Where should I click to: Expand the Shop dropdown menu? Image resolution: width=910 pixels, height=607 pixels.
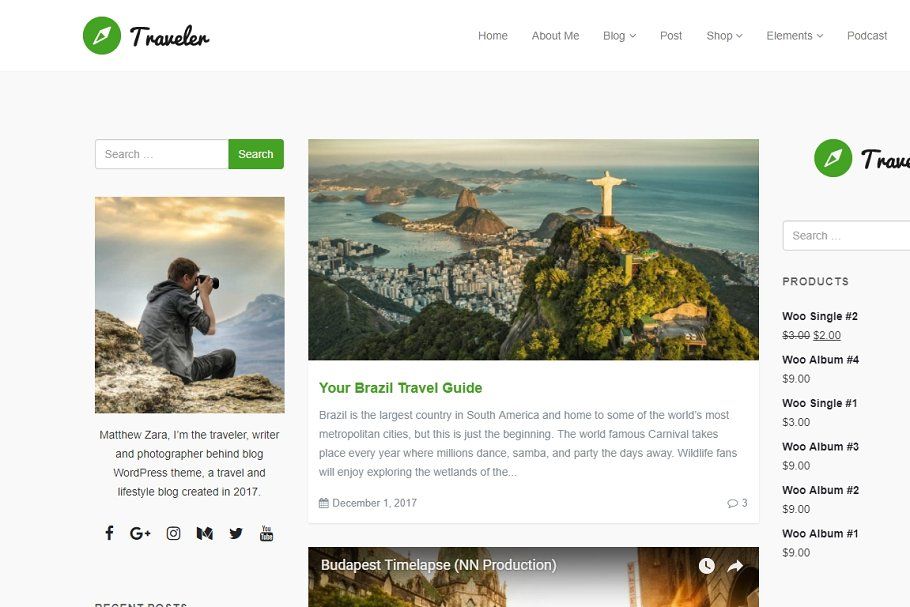point(724,35)
